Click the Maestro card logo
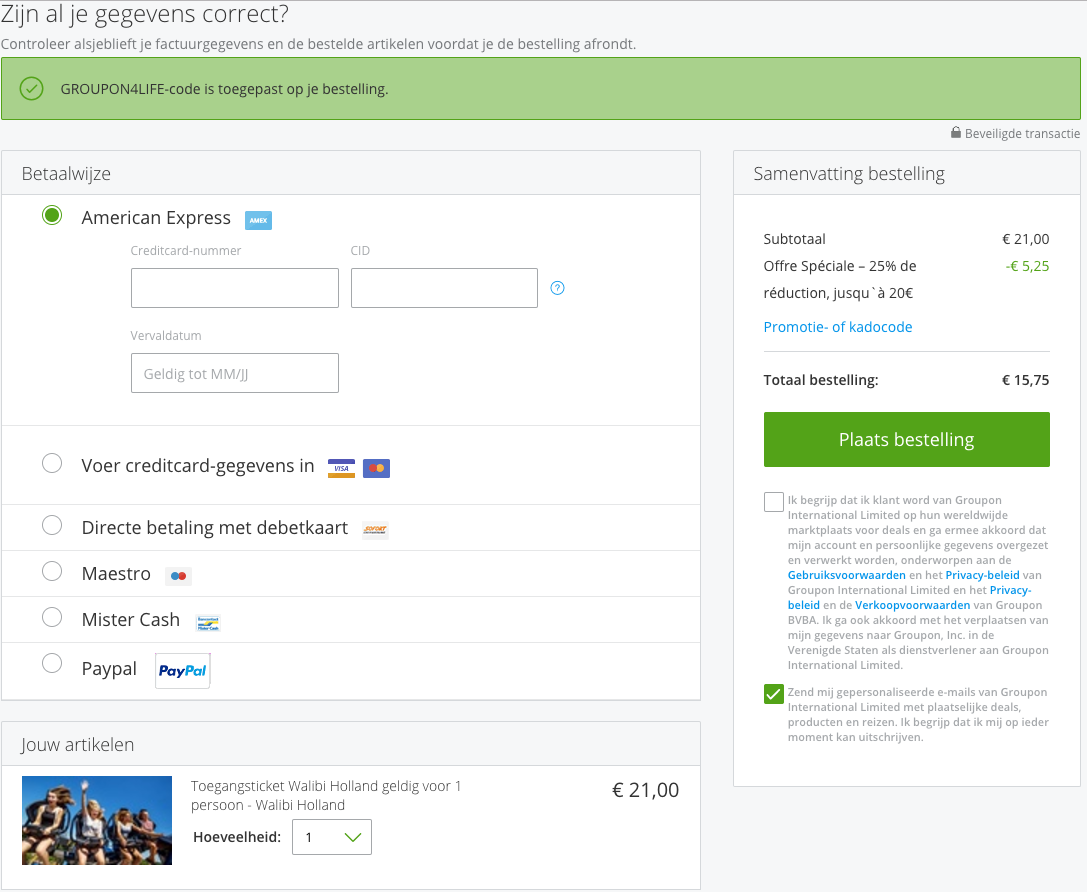1087x892 pixels. (178, 576)
